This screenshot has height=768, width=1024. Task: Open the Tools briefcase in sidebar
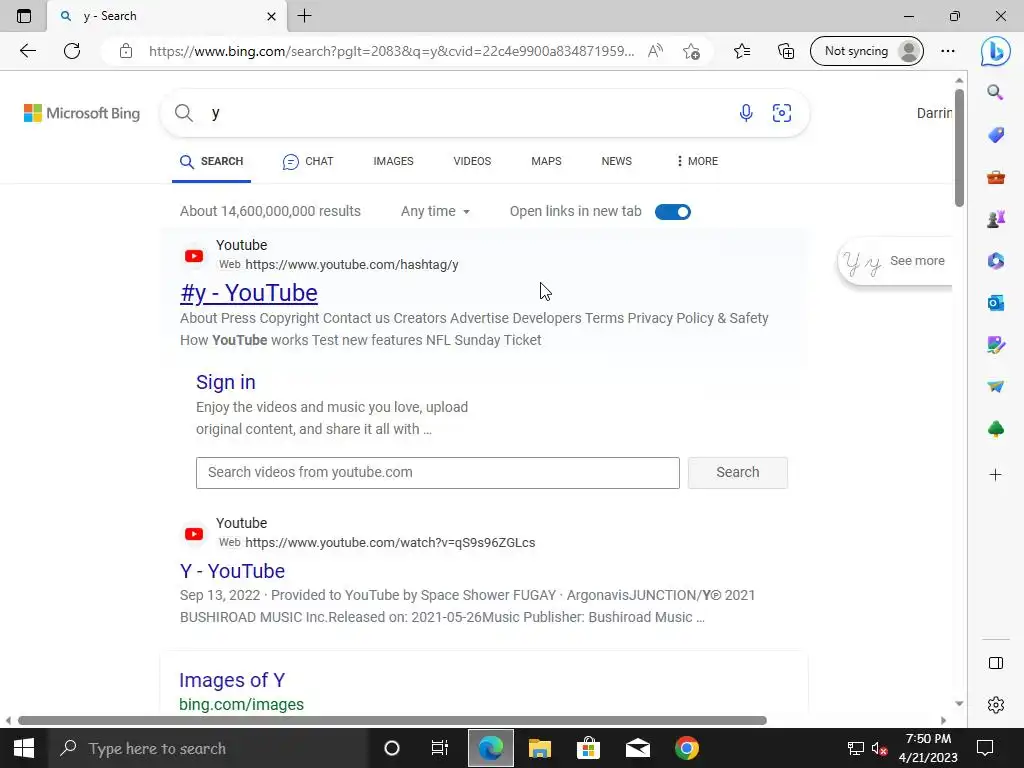coord(995,177)
